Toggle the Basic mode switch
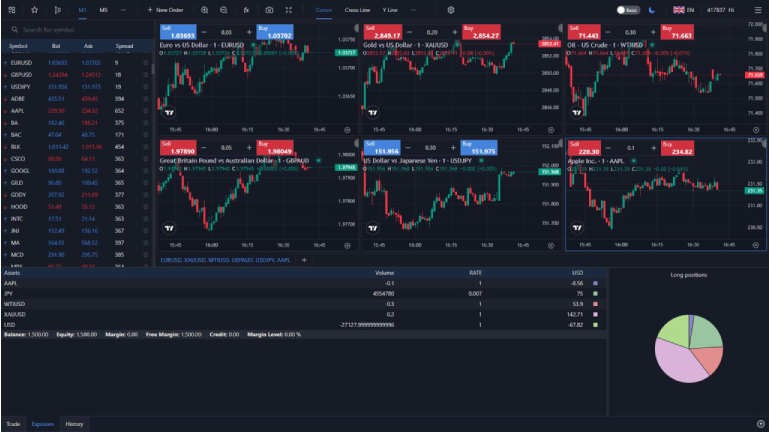This screenshot has height=432, width=769. 628,10
